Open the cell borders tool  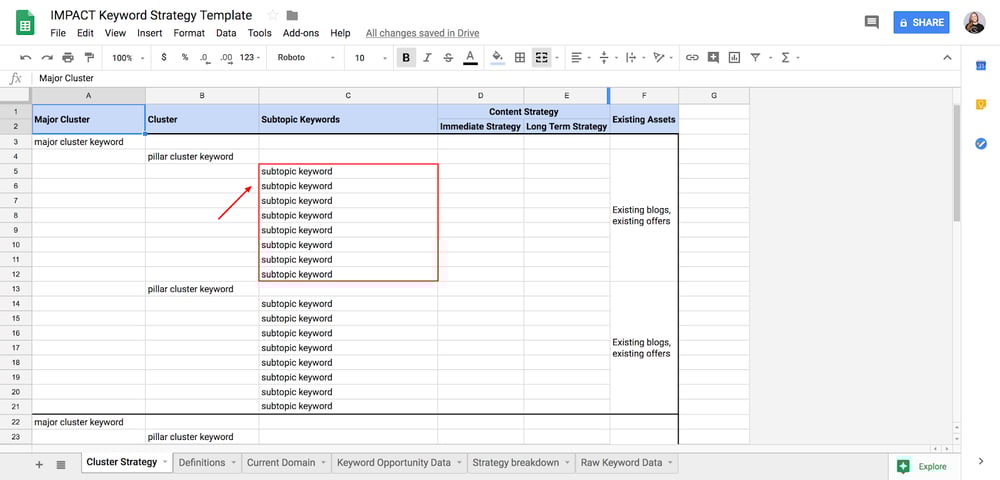click(x=520, y=58)
